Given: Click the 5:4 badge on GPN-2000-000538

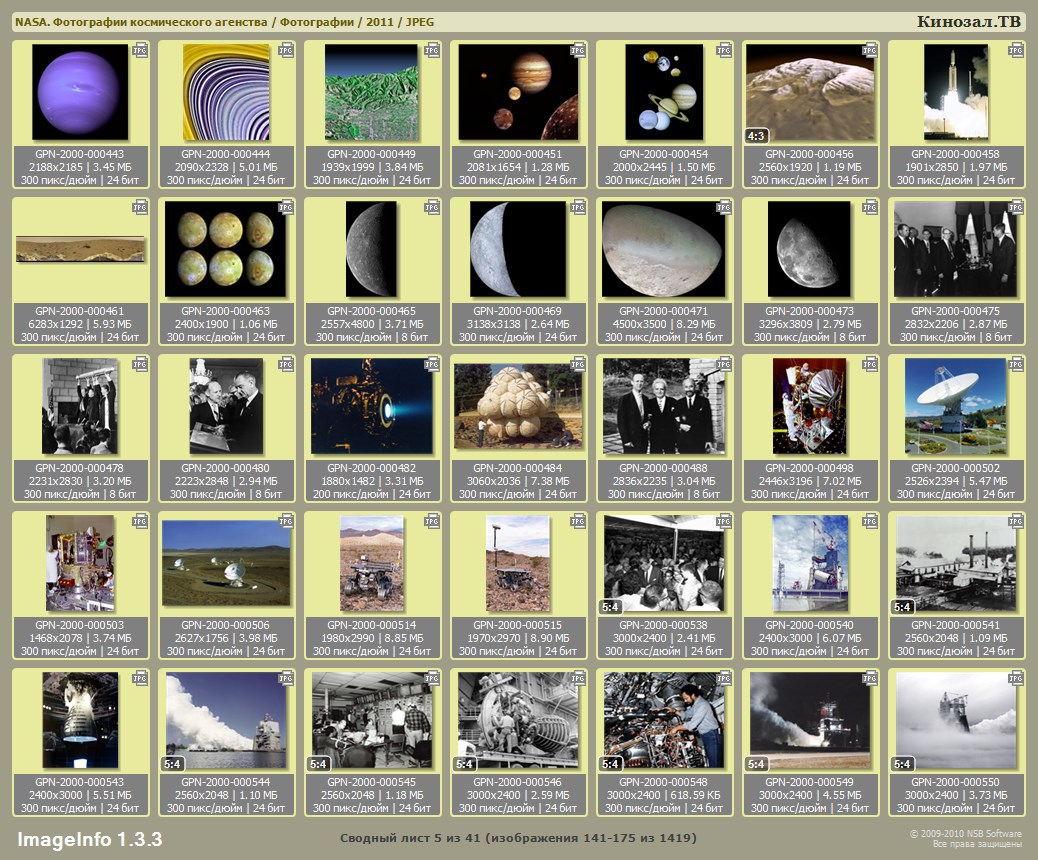Looking at the screenshot, I should [611, 606].
